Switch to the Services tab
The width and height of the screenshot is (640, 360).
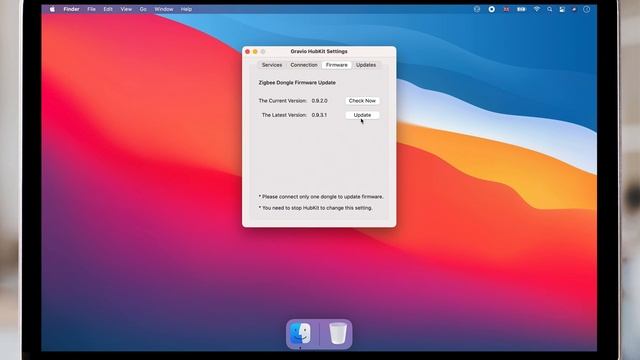(272, 65)
